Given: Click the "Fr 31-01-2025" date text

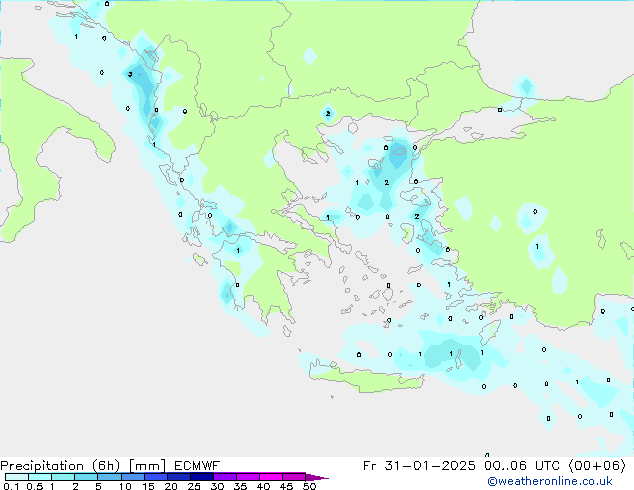Looking at the screenshot, I should (419, 466).
